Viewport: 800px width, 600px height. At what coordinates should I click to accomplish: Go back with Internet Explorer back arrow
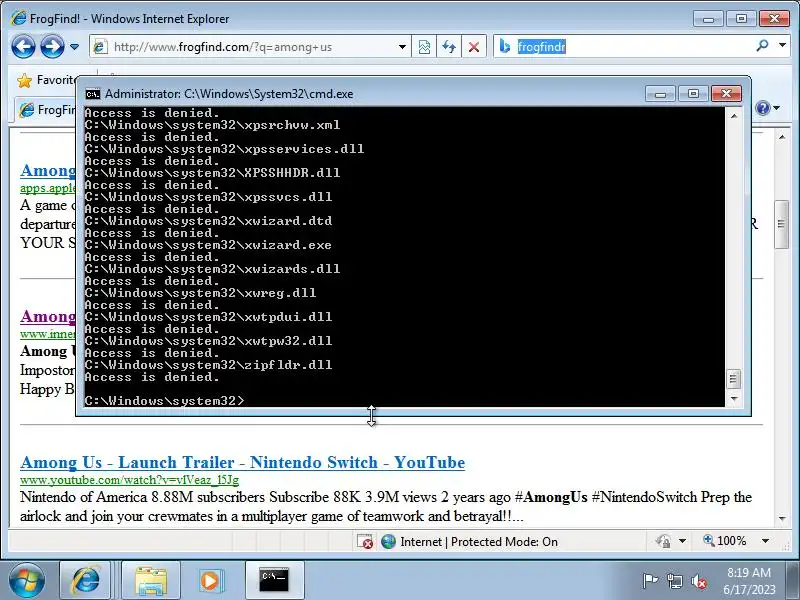(x=23, y=47)
